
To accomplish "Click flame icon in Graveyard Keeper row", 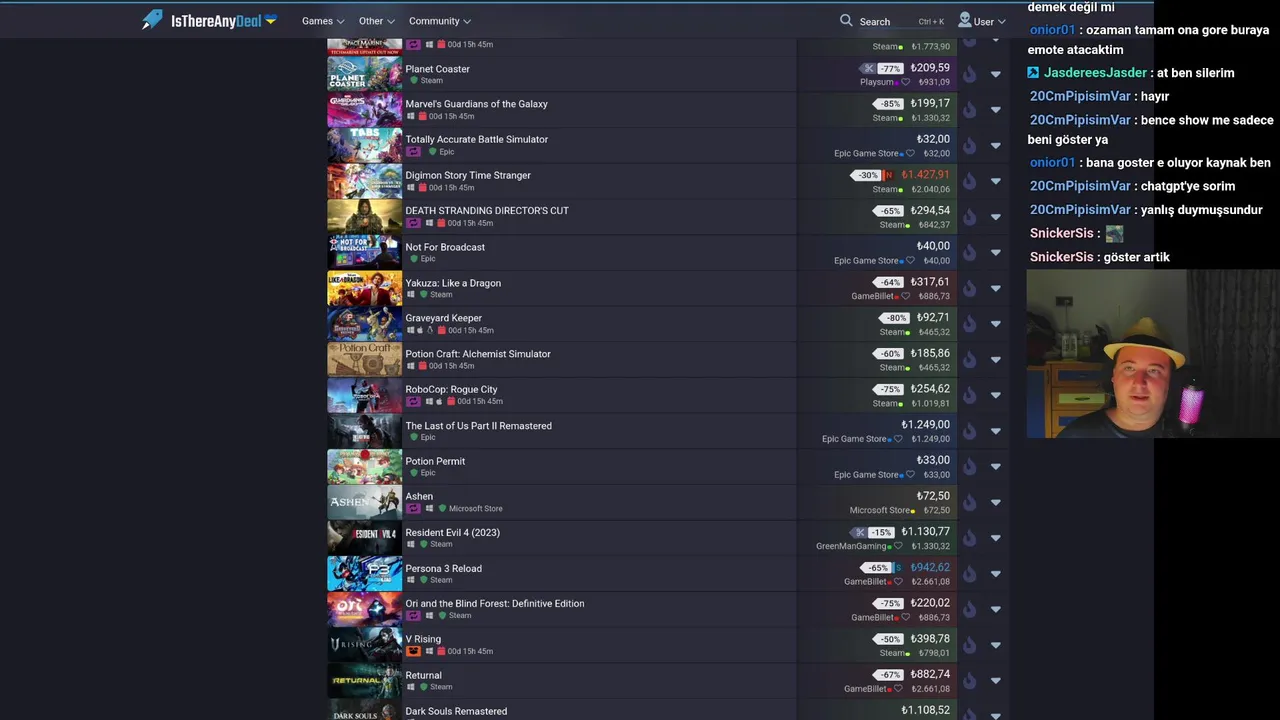I will [x=969, y=324].
